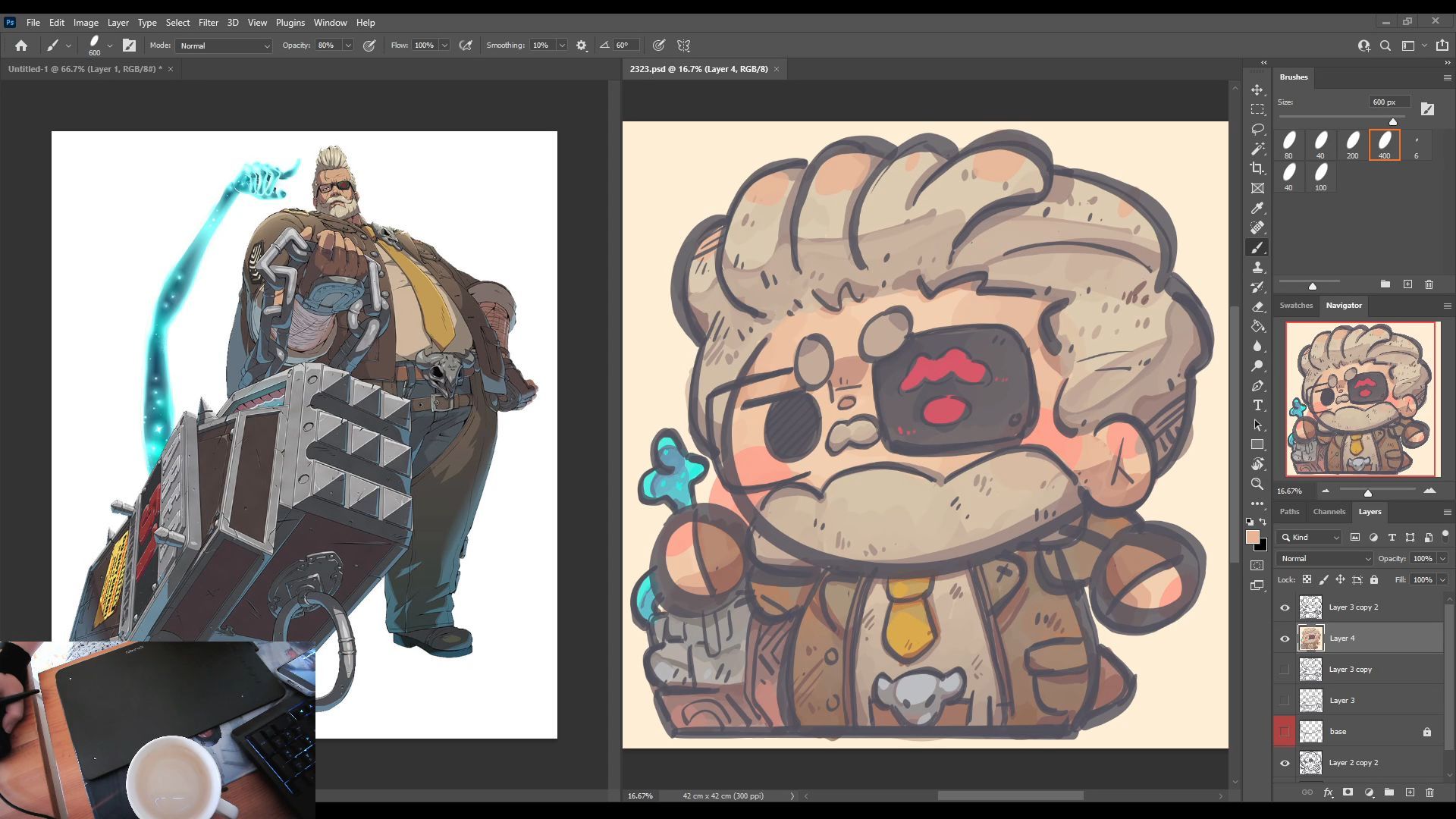Select the Eraser tool
The height and width of the screenshot is (819, 1456).
tap(1257, 307)
